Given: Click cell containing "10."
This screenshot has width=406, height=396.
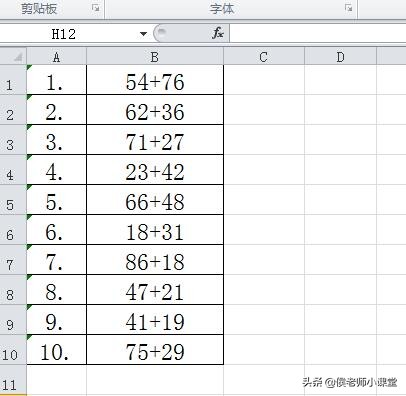Looking at the screenshot, I should point(57,350).
